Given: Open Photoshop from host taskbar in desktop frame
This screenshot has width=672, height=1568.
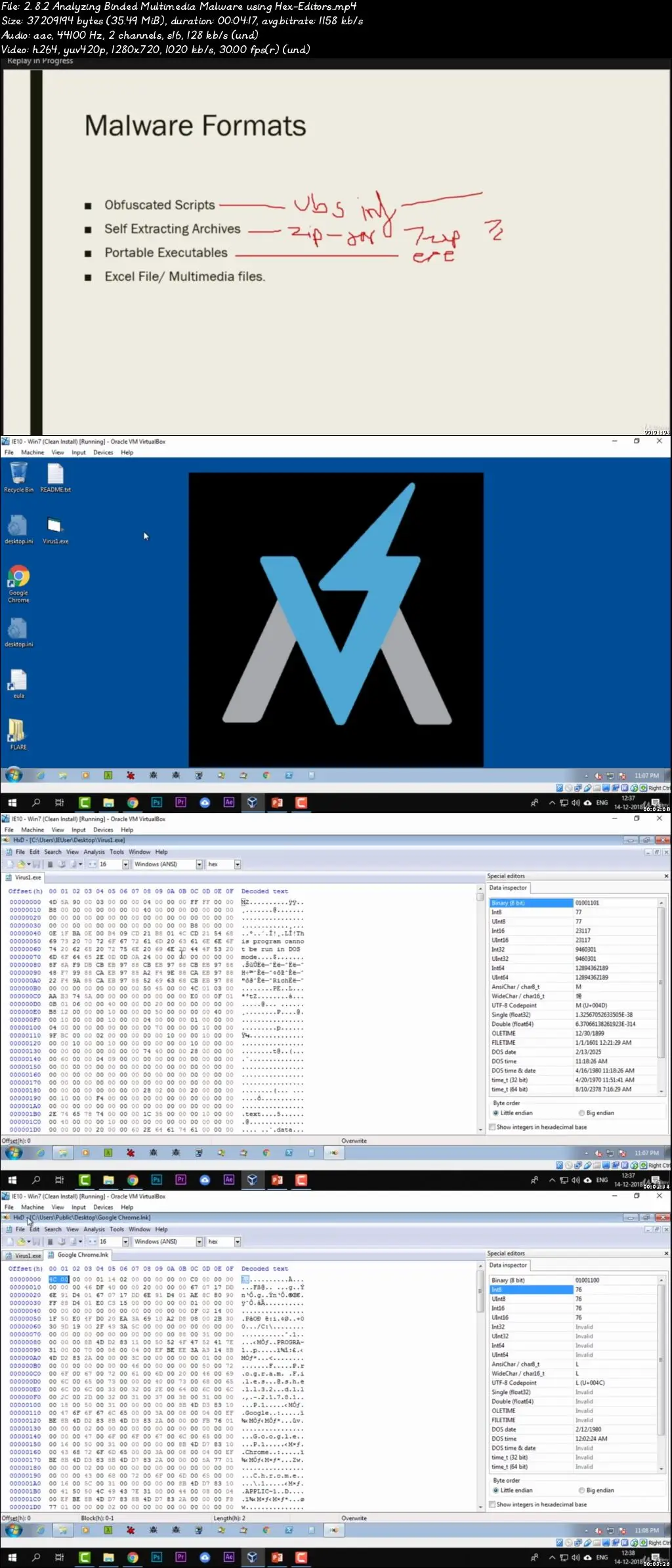Looking at the screenshot, I should (x=156, y=802).
